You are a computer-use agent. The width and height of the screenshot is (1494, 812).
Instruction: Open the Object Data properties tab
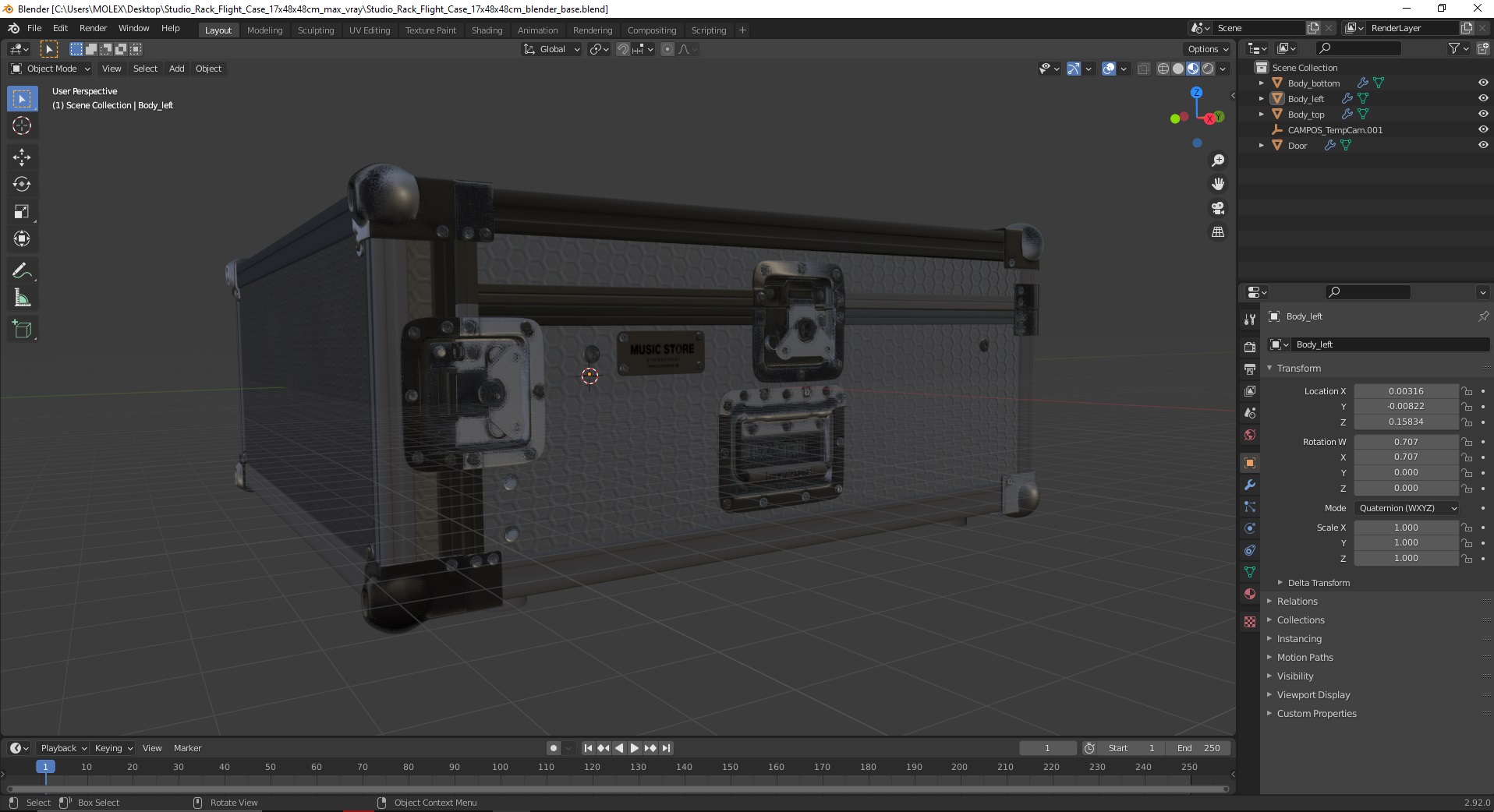1250,572
